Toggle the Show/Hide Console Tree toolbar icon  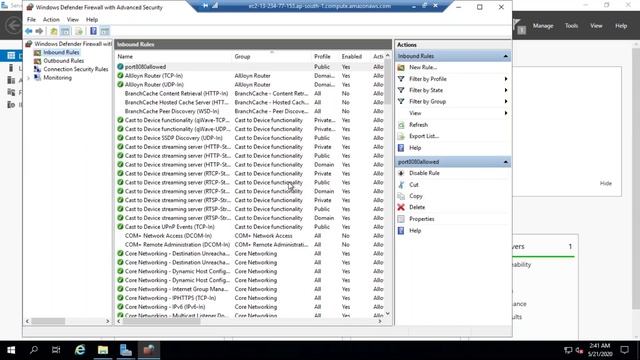click(65, 31)
